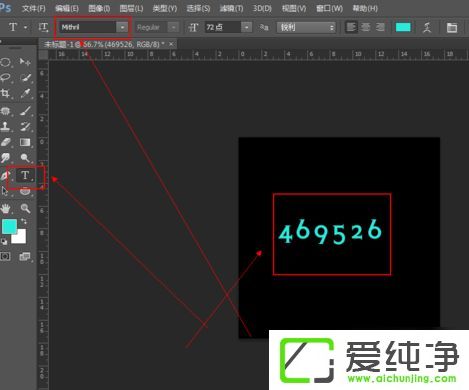Screen dimensions: 469x390
Task: Open the 图像(I) menu
Action: tap(99, 8)
